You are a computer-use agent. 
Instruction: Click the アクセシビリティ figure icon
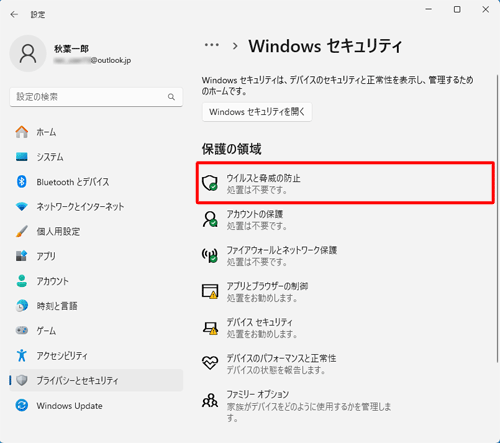pyautogui.click(x=22, y=355)
